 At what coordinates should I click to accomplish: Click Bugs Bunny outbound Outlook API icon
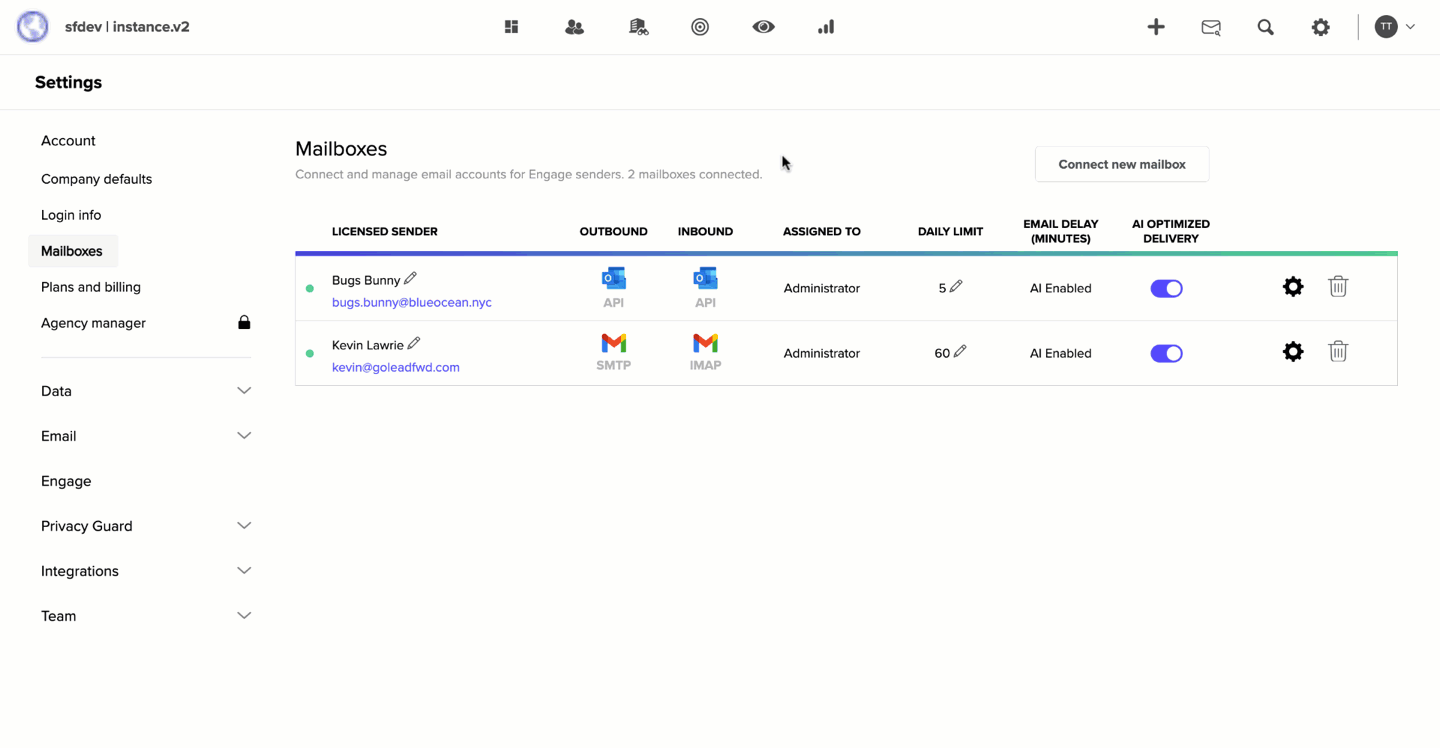(x=614, y=279)
